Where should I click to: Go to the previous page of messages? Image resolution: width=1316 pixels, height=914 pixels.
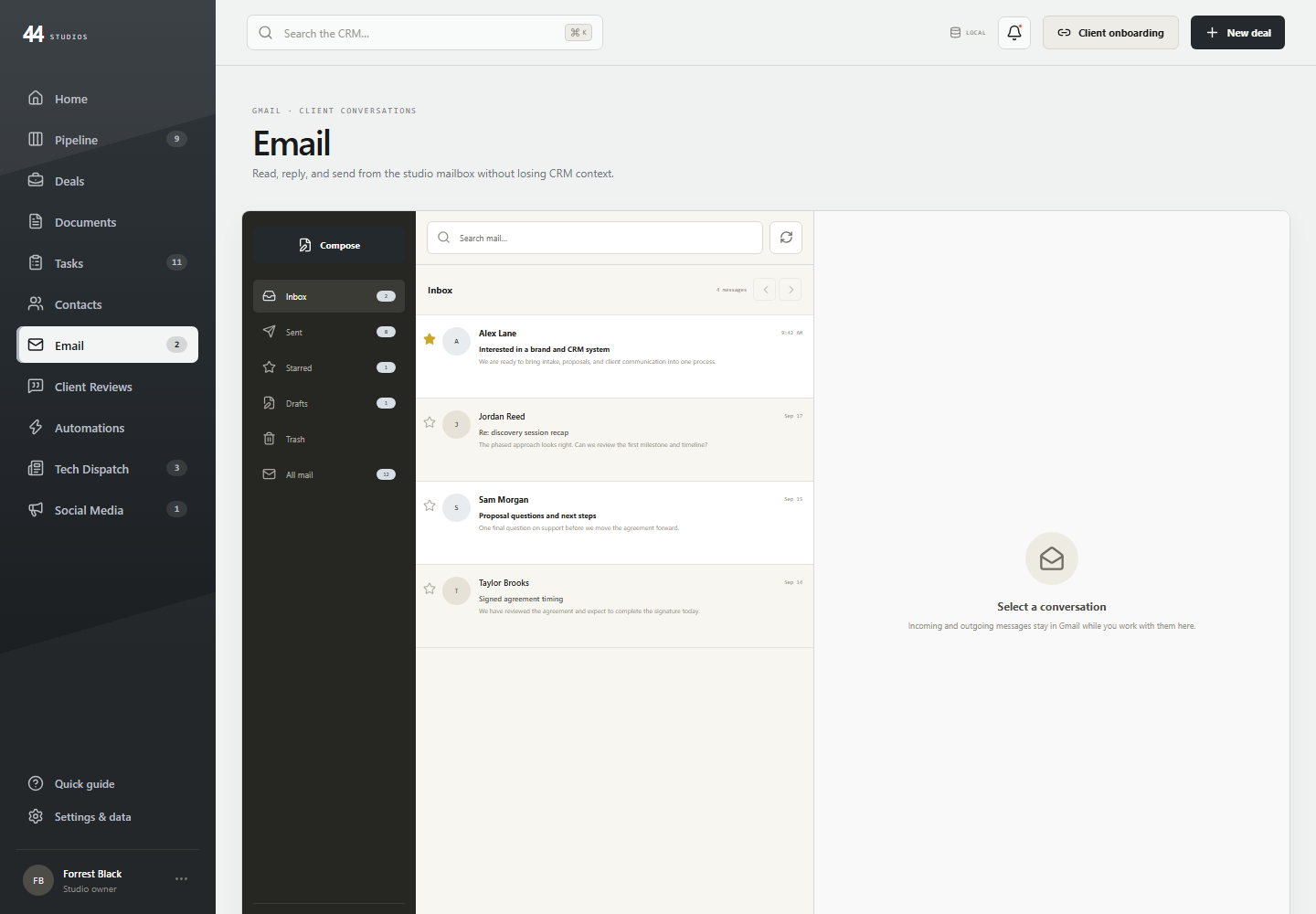(x=765, y=290)
